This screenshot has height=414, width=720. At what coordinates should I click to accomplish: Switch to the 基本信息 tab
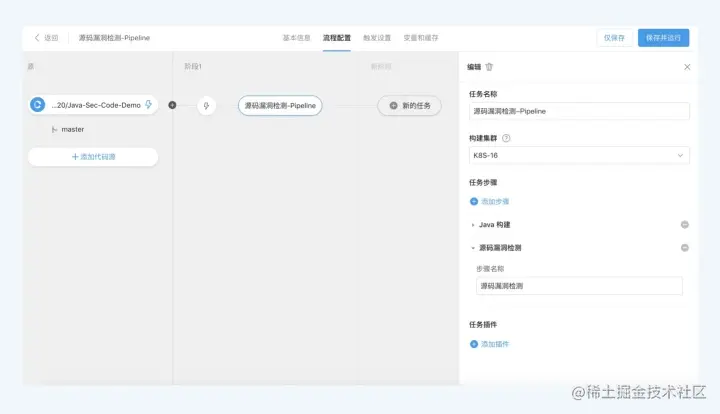296,38
